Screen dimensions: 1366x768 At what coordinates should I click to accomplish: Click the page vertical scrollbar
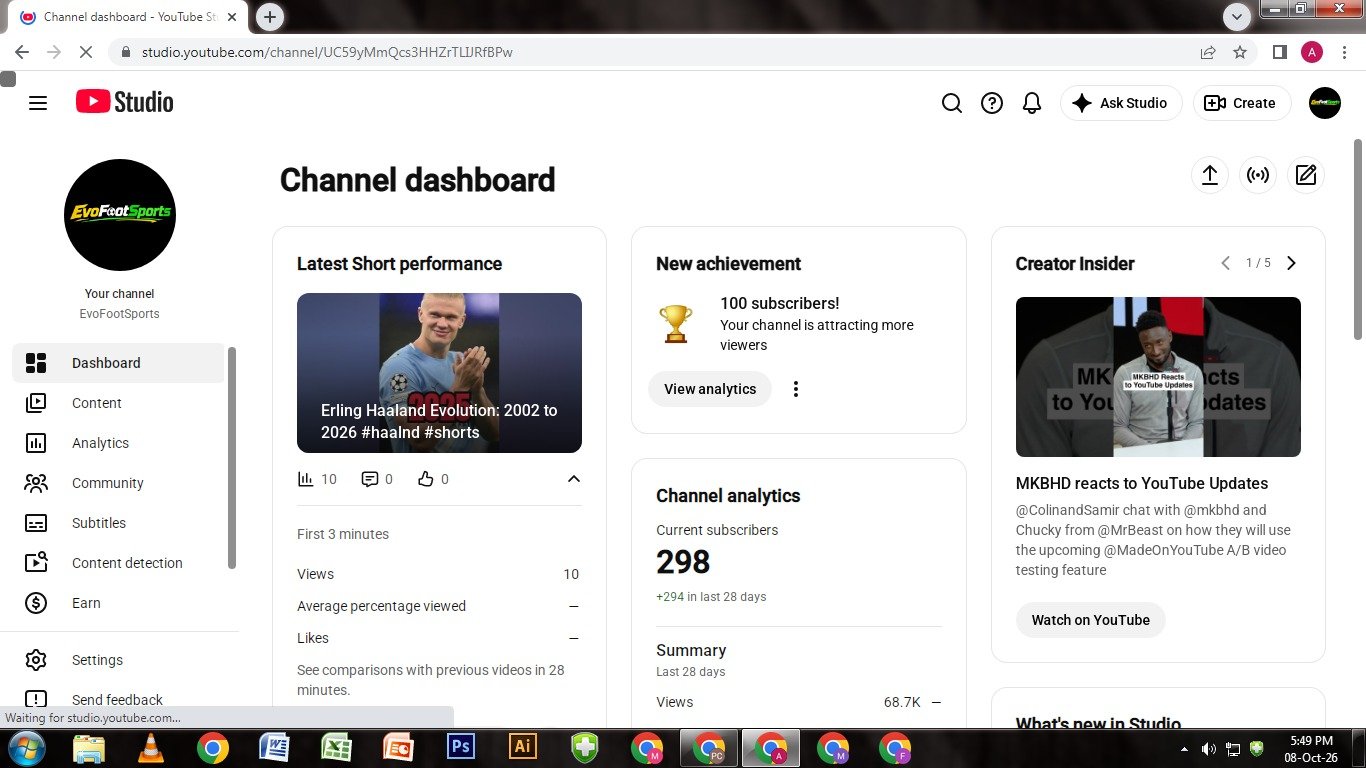1358,238
